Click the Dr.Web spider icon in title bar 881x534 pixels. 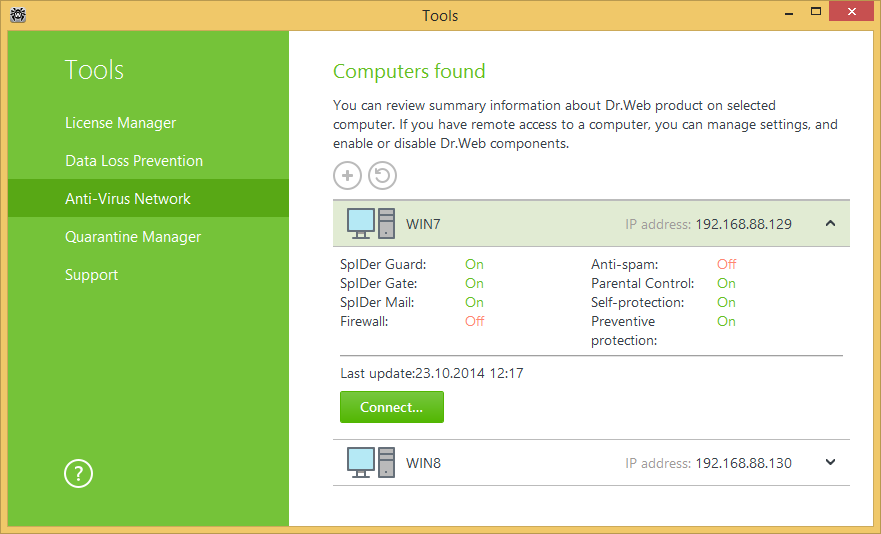18,15
